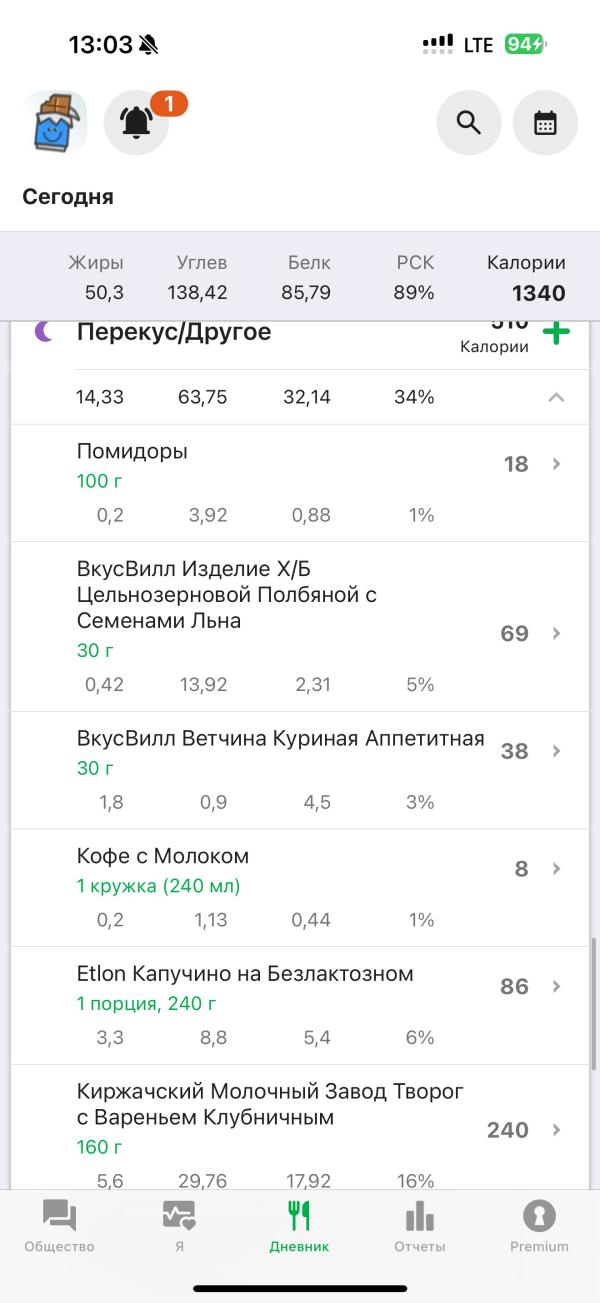Tap the notifications bell icon
This screenshot has width=600, height=1303.
point(137,123)
